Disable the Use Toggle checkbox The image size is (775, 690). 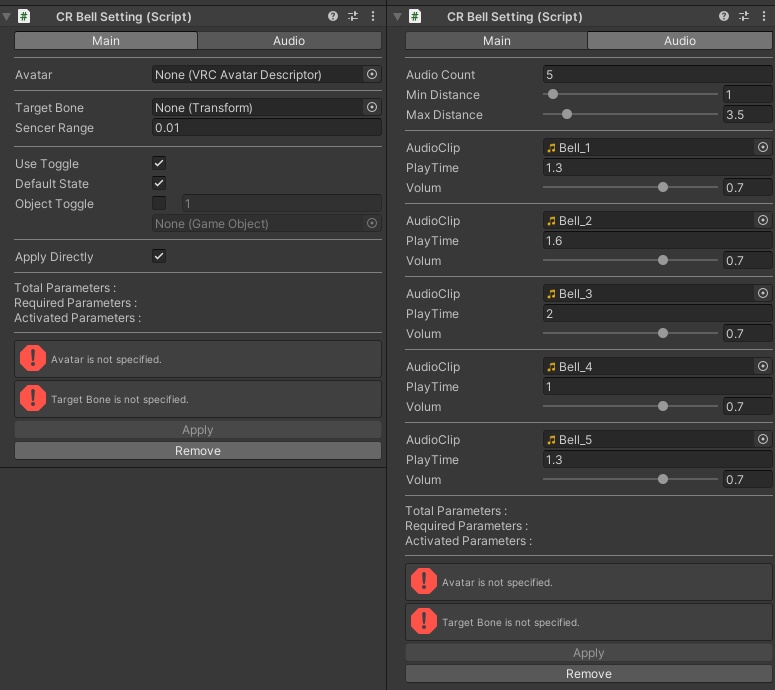tap(159, 163)
